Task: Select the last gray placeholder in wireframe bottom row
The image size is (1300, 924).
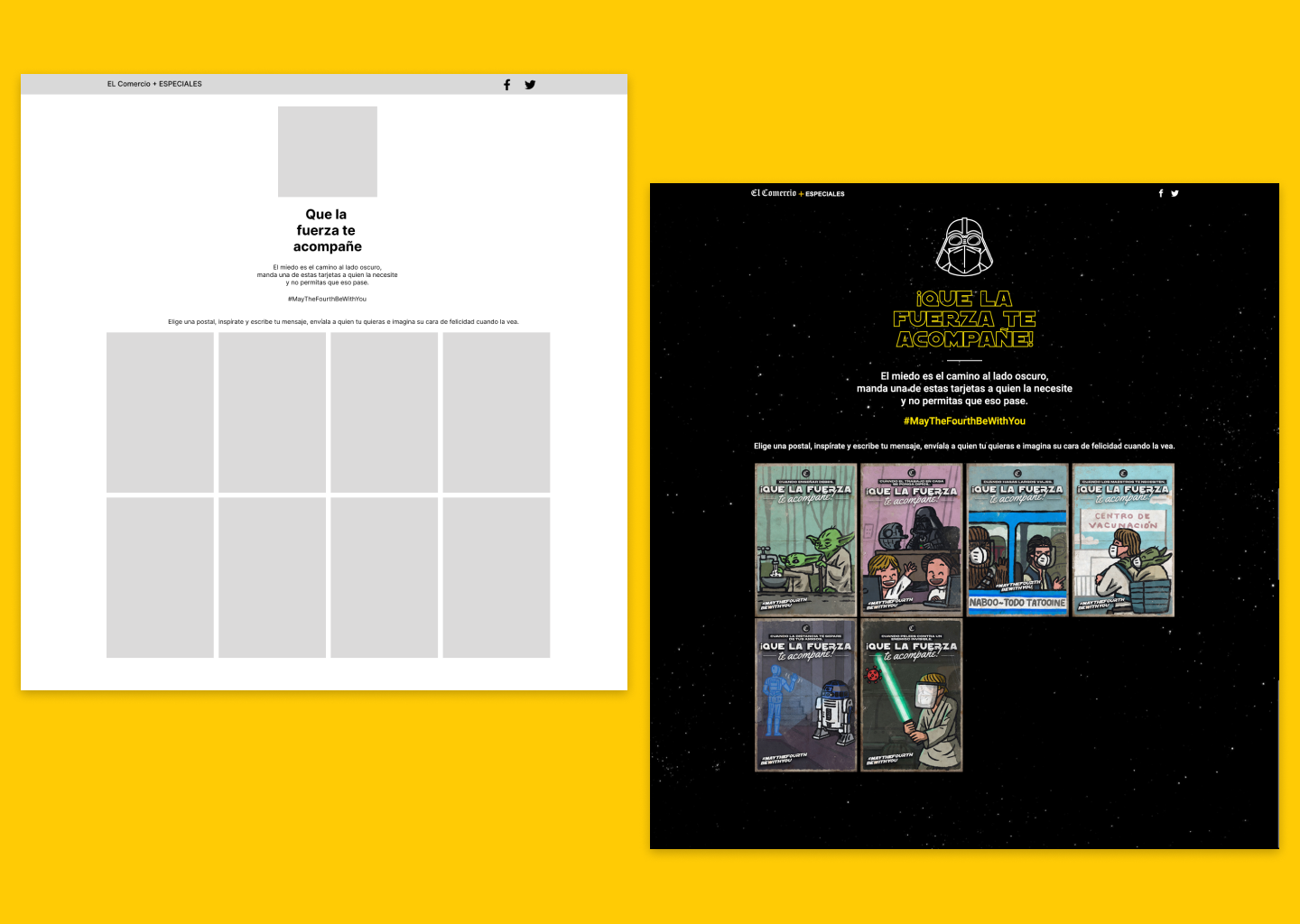Action: click(x=496, y=577)
